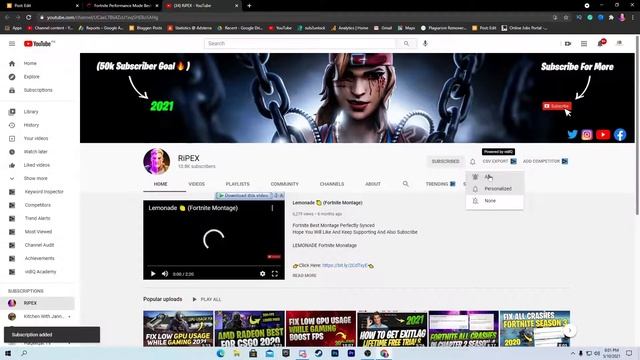Click the featured video progress bar

tap(213, 266)
